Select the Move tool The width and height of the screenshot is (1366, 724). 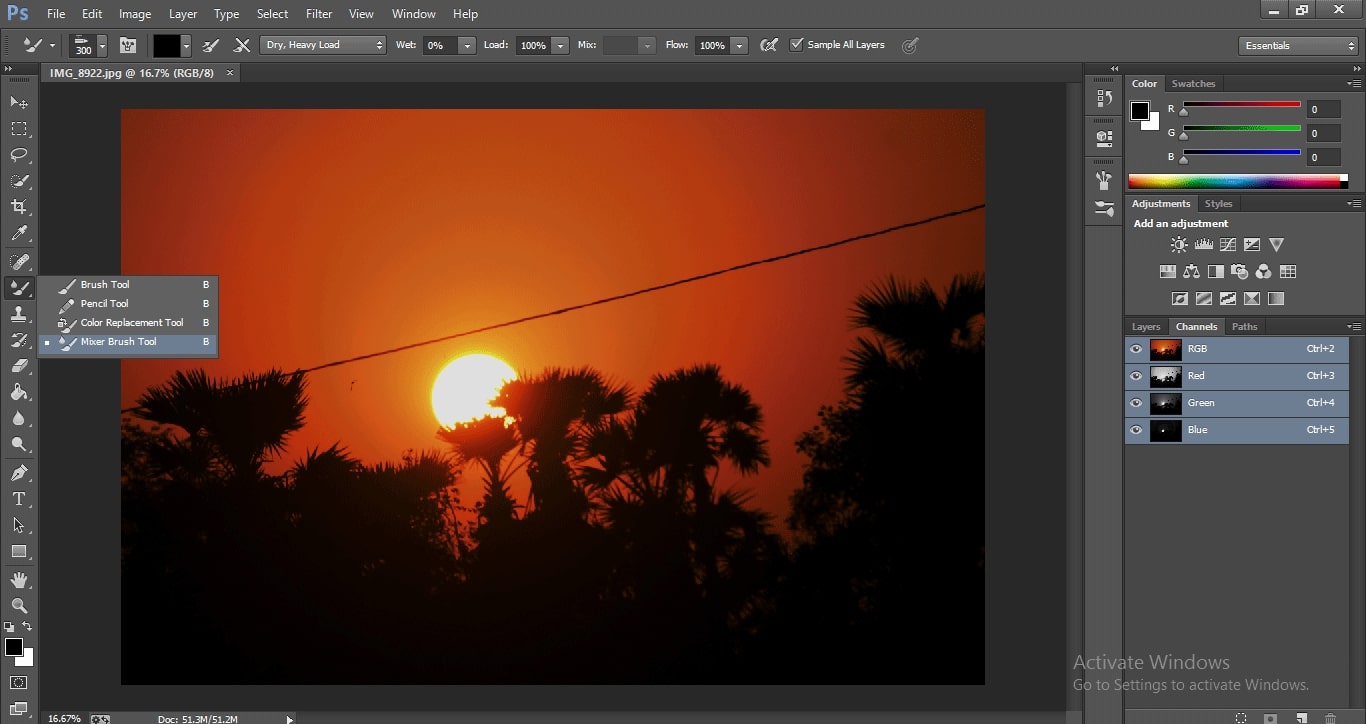tap(19, 103)
